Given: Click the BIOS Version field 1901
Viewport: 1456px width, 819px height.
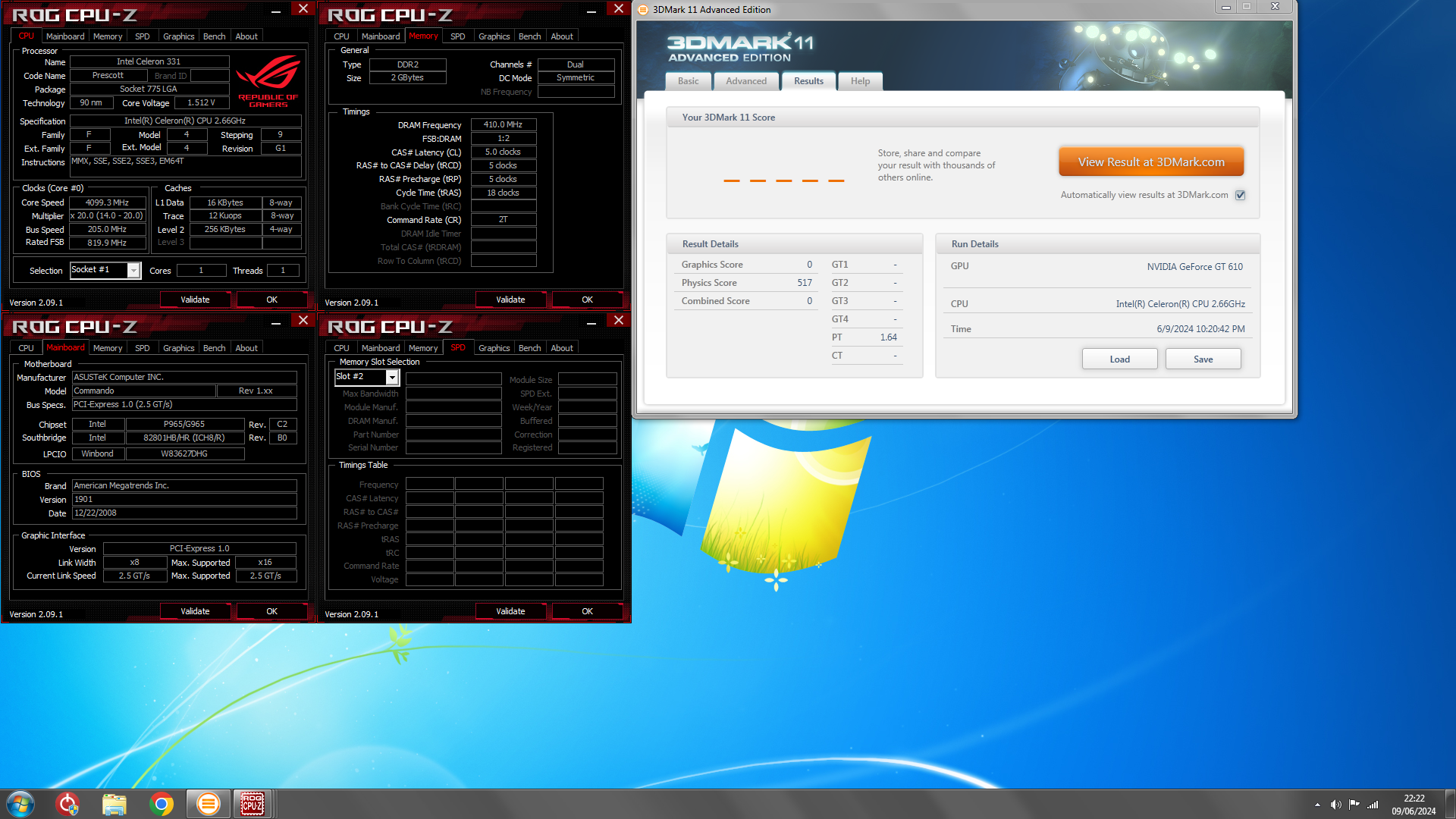Looking at the screenshot, I should [x=184, y=500].
